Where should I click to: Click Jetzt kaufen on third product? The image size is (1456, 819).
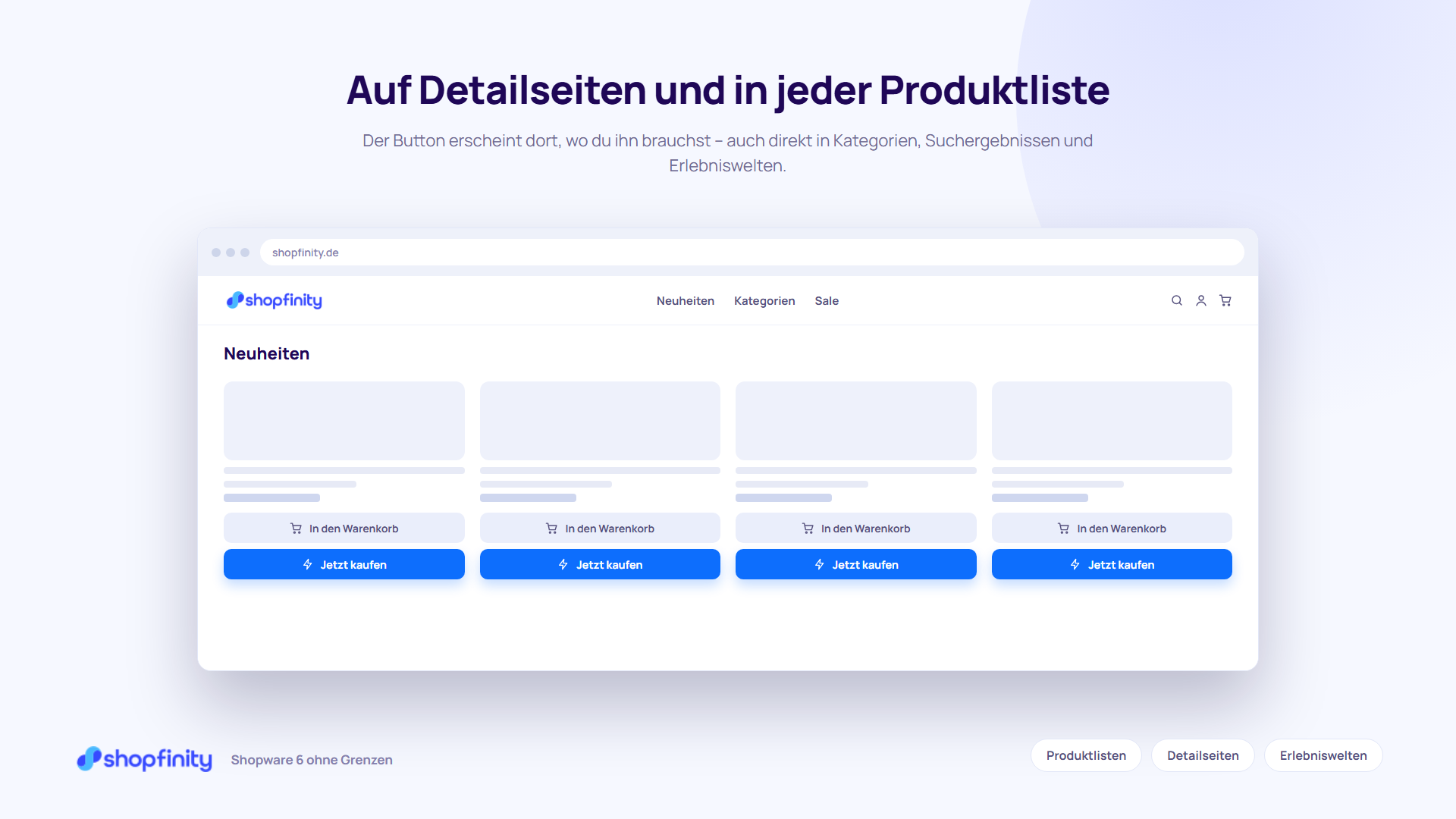[856, 564]
